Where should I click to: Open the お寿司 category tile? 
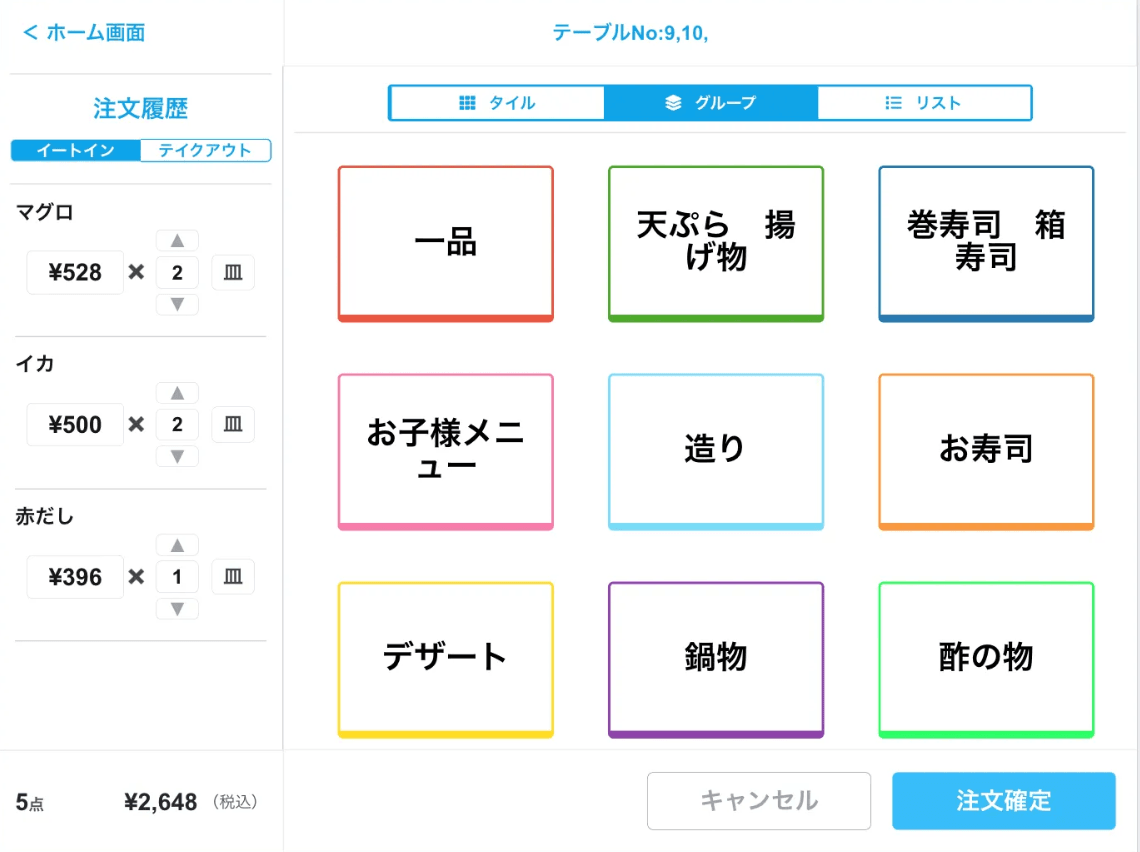(986, 450)
